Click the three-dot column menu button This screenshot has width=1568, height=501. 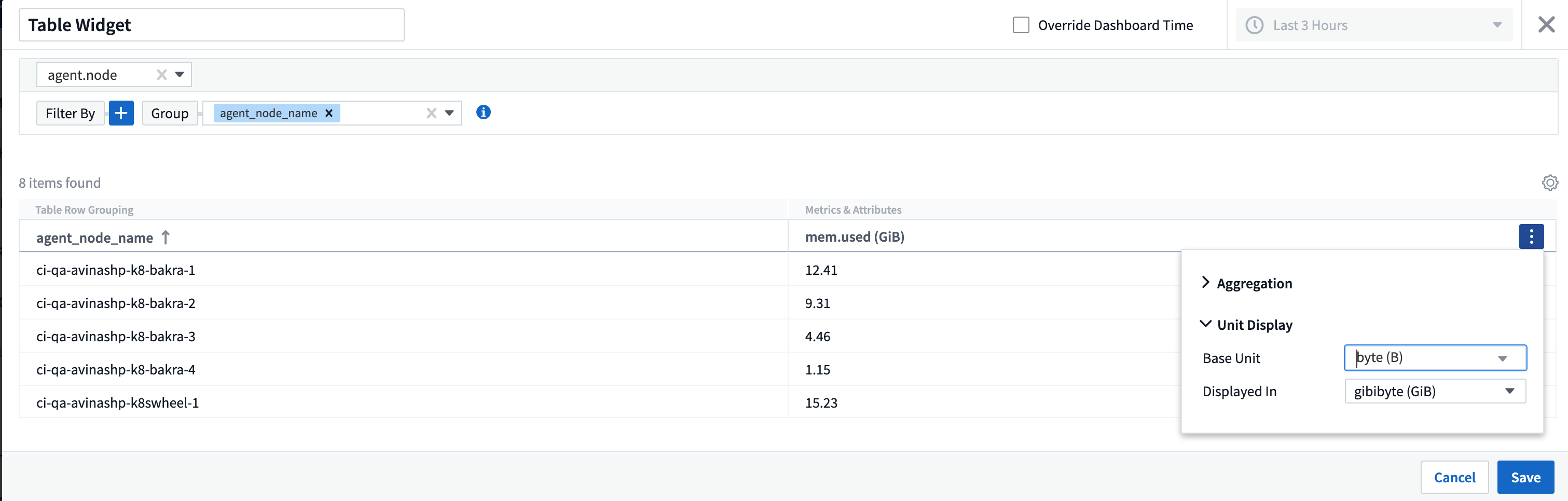[x=1531, y=237]
